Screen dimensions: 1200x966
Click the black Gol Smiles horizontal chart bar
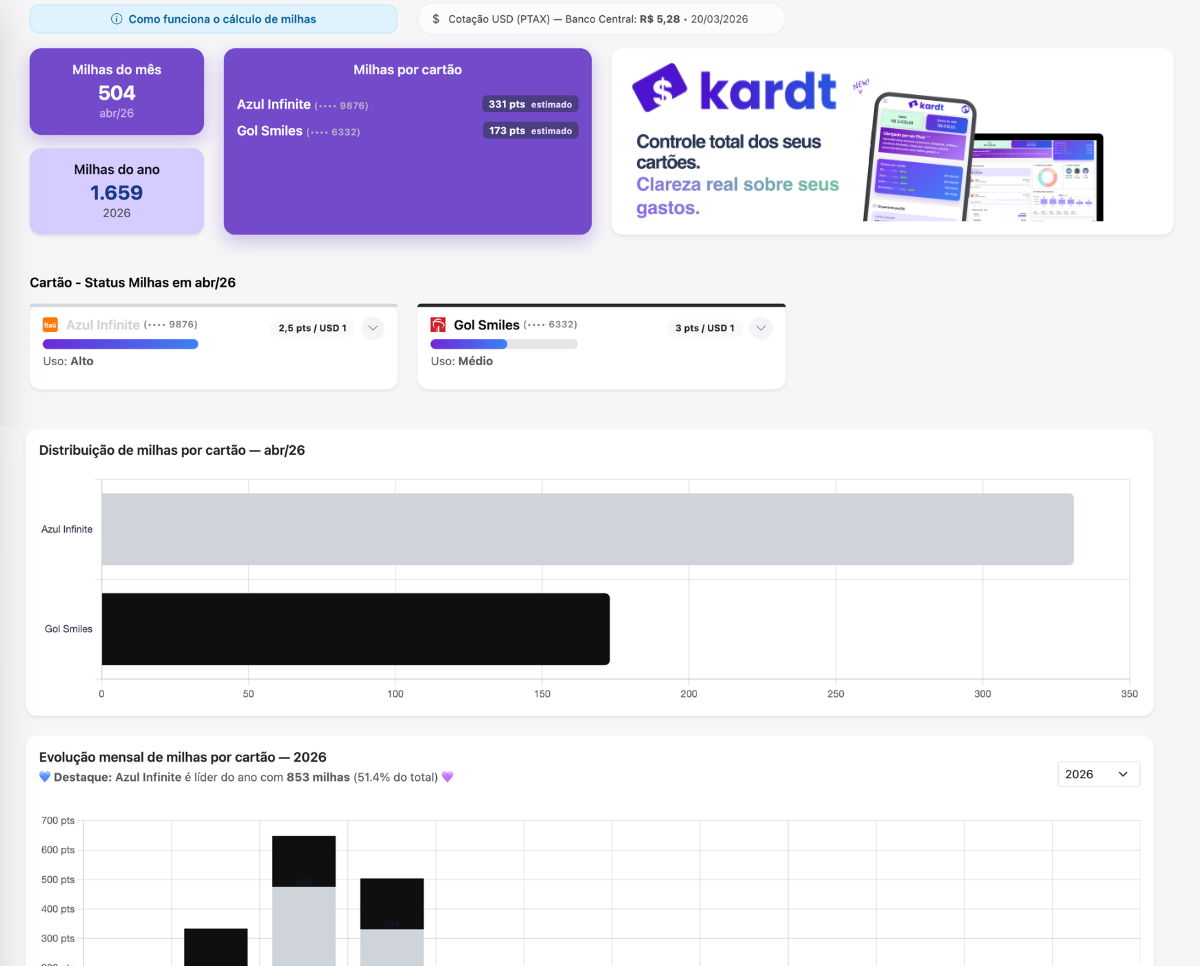point(355,629)
